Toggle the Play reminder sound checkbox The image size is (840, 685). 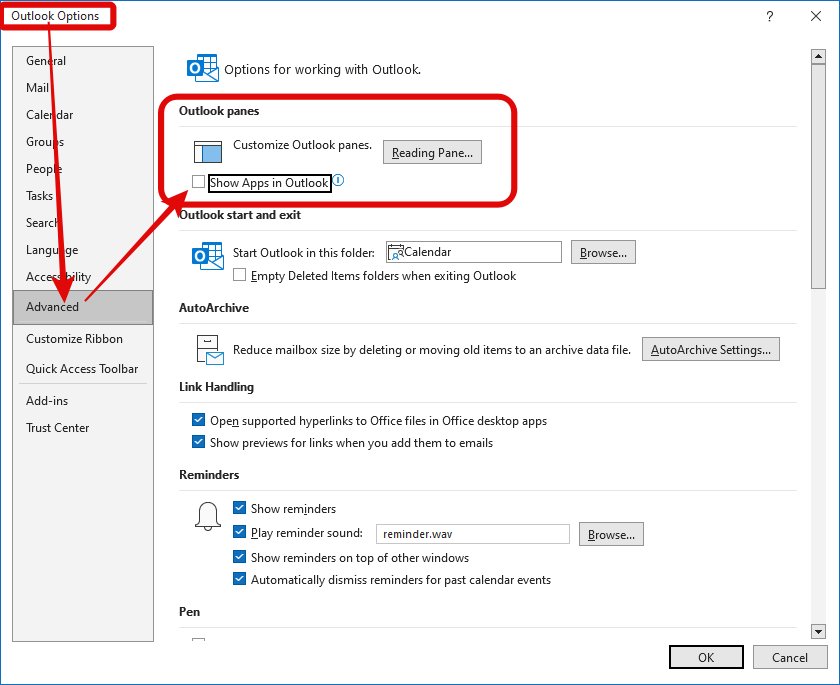239,532
